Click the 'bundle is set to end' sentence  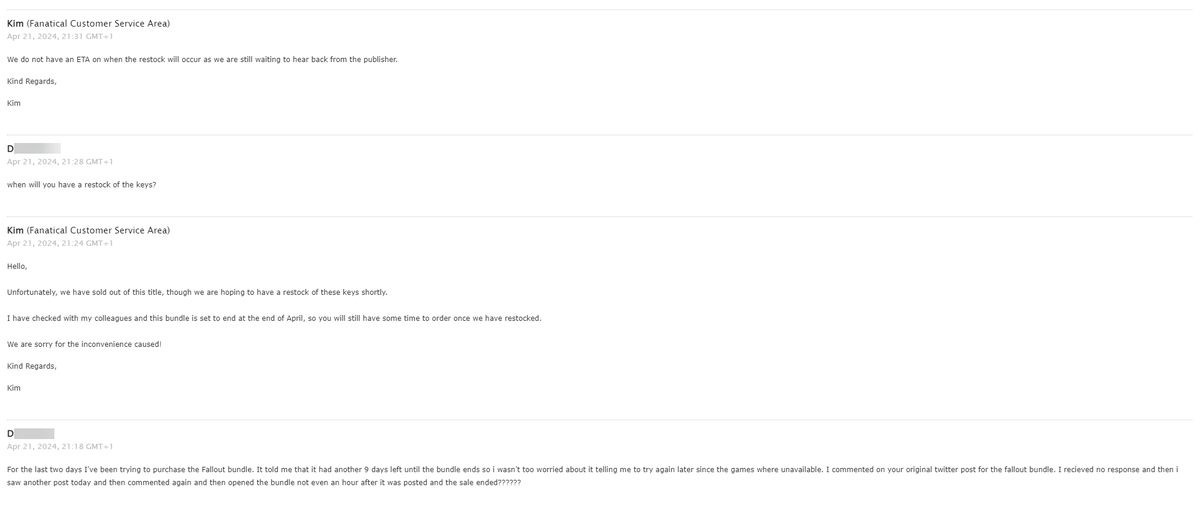coord(274,318)
